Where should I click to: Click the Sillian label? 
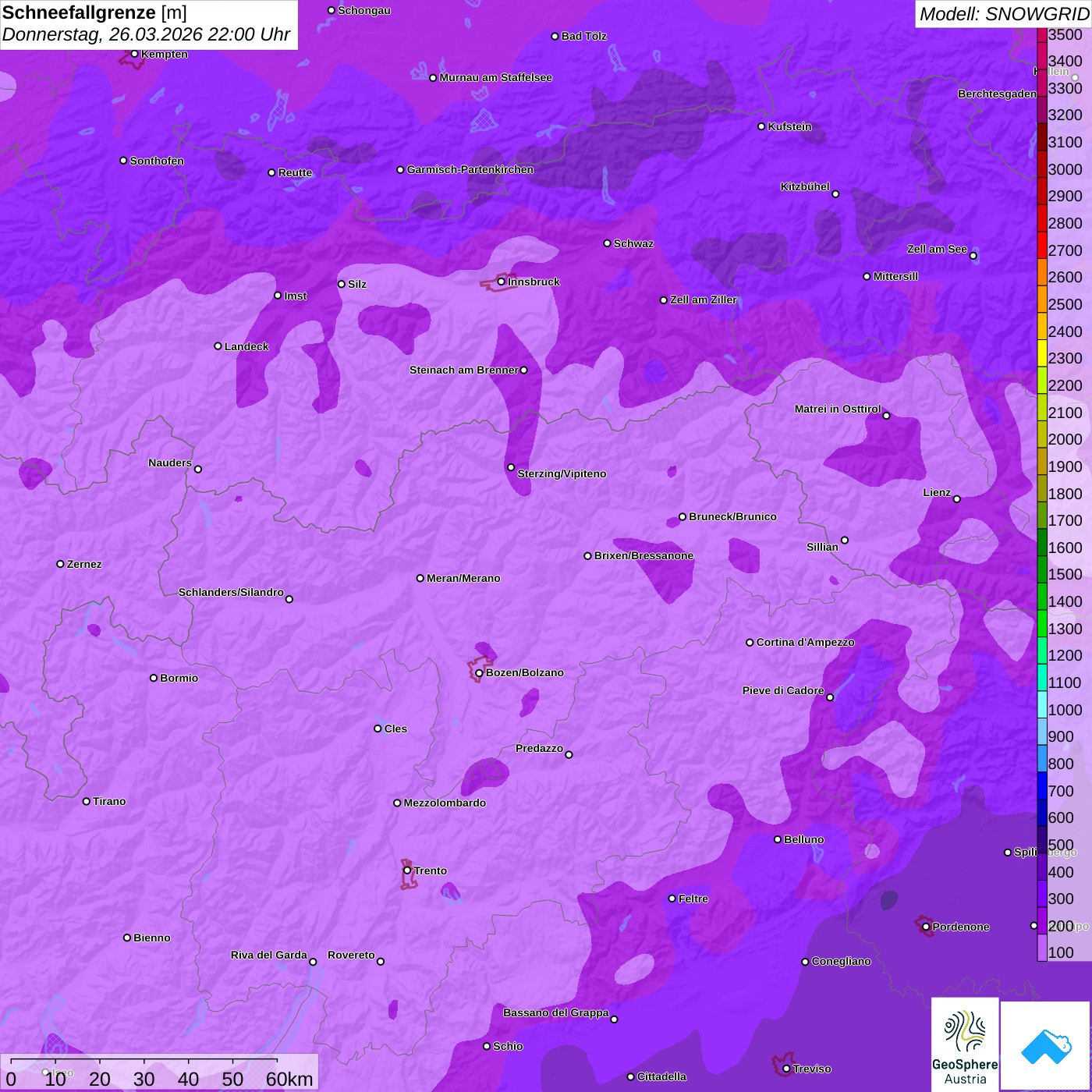coord(822,547)
